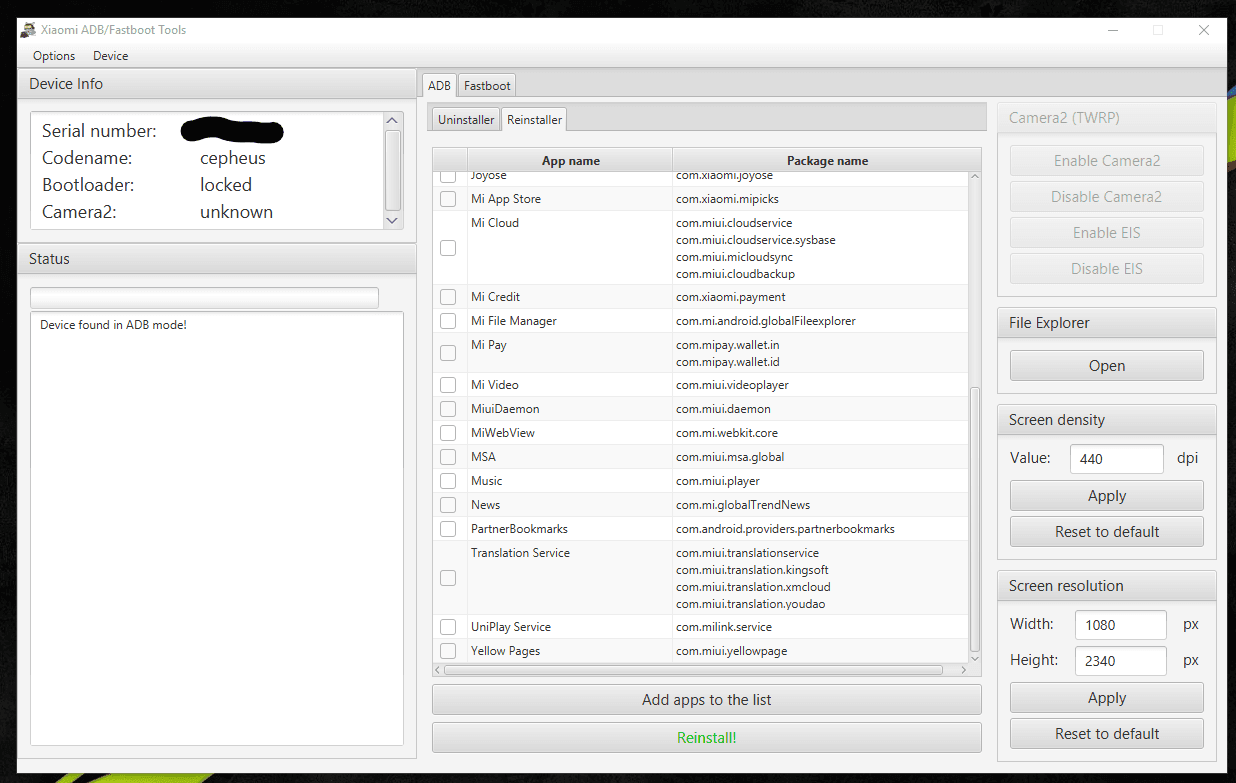Select the MiuiDaemon checkbox
The width and height of the screenshot is (1236, 783).
point(448,409)
